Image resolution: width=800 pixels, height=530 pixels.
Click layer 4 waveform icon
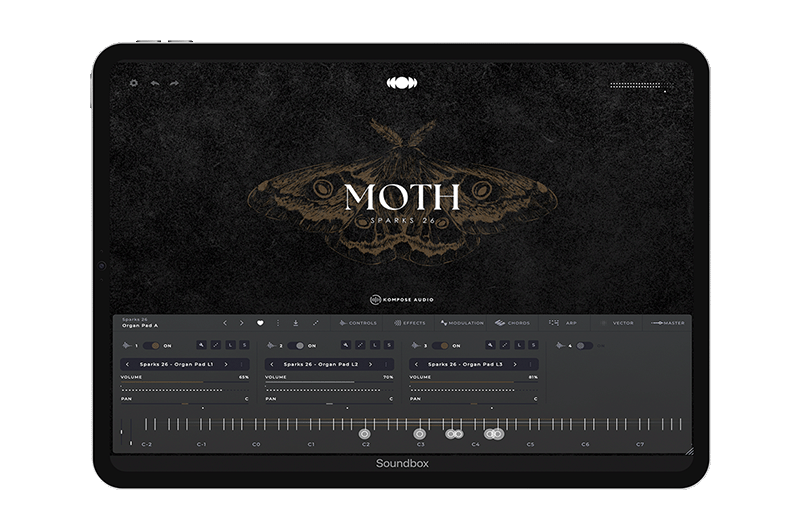[561, 346]
